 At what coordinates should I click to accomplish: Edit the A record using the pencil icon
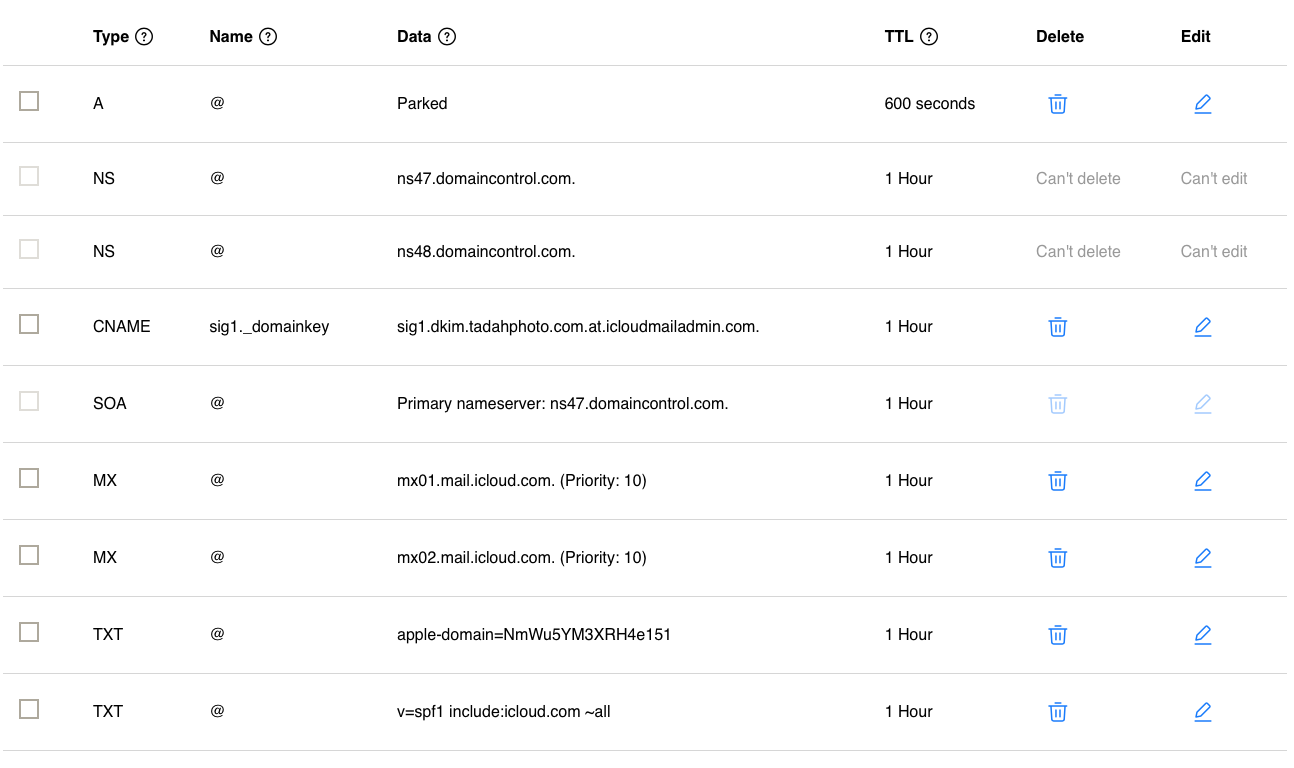pyautogui.click(x=1202, y=104)
